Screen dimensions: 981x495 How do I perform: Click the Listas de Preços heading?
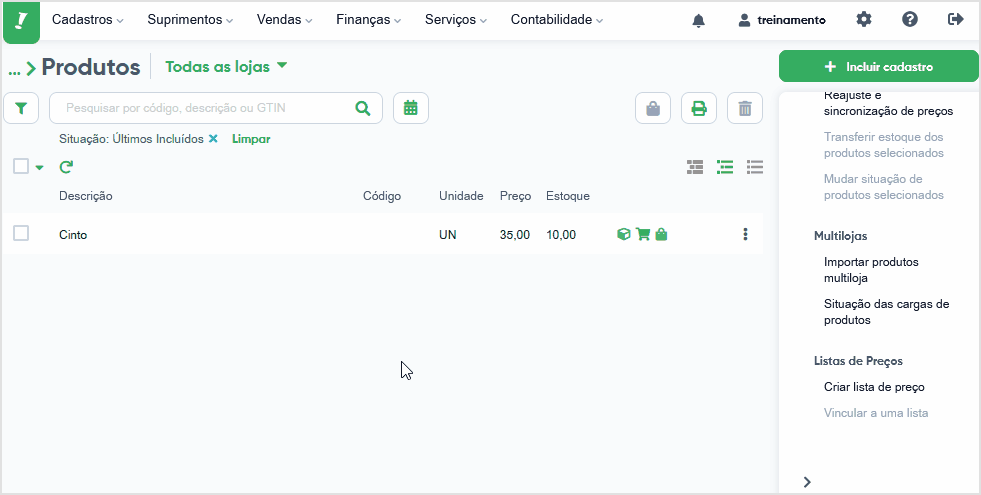coord(858,361)
